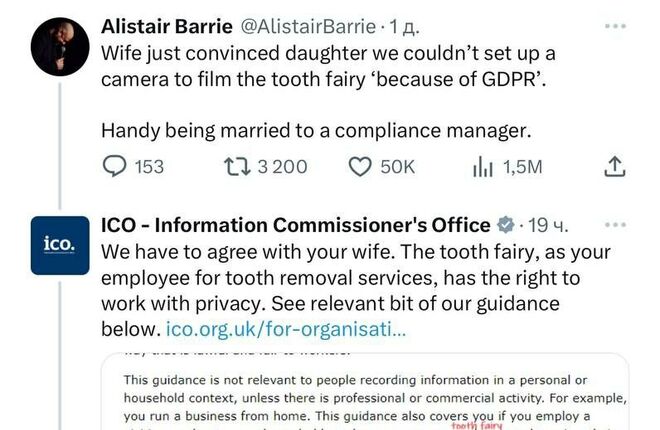Image resolution: width=660 pixels, height=430 pixels.
Task: View tweet analytics bar chart icon
Action: click(484, 166)
